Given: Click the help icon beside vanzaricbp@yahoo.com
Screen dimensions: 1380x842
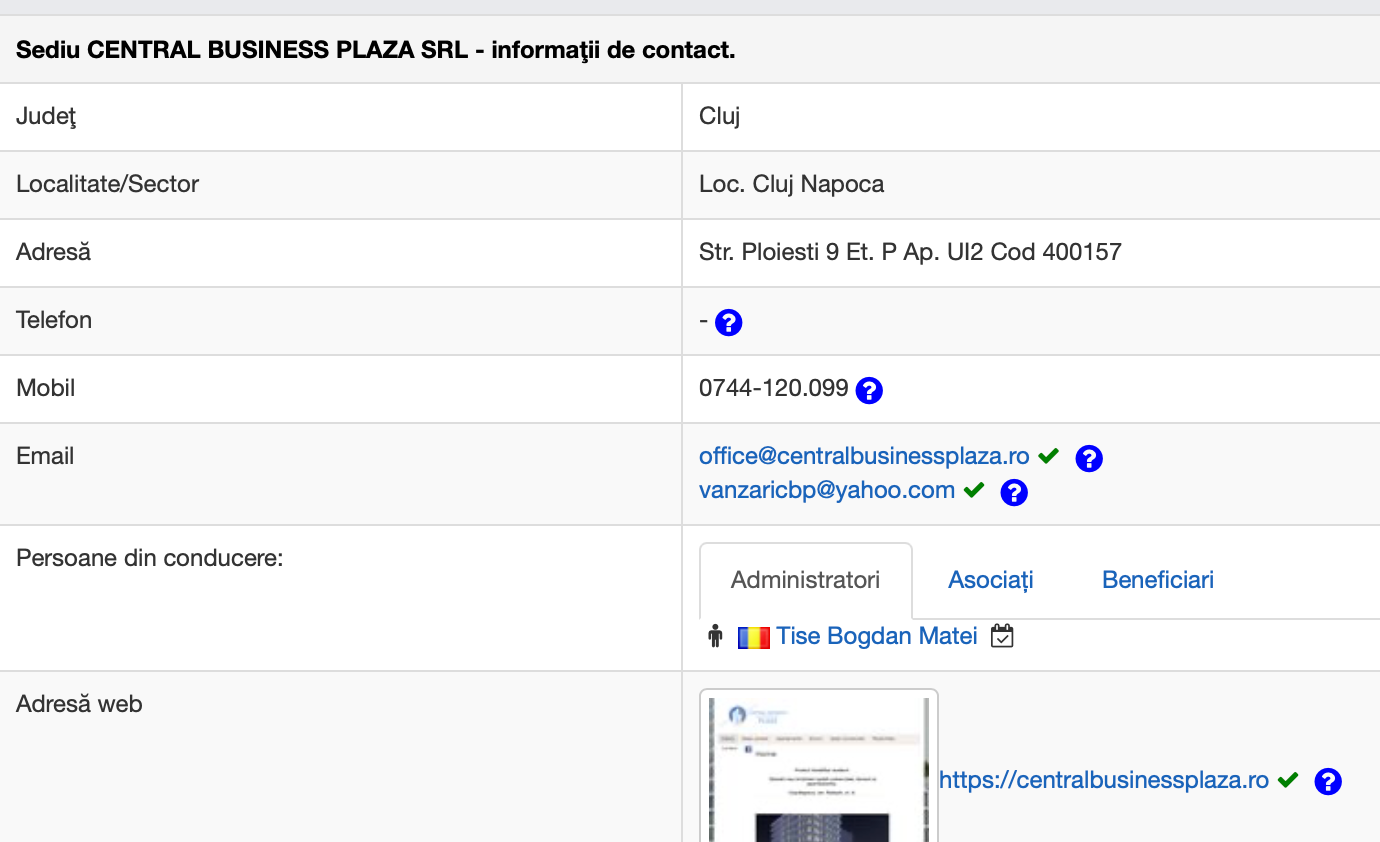Looking at the screenshot, I should tap(1014, 492).
